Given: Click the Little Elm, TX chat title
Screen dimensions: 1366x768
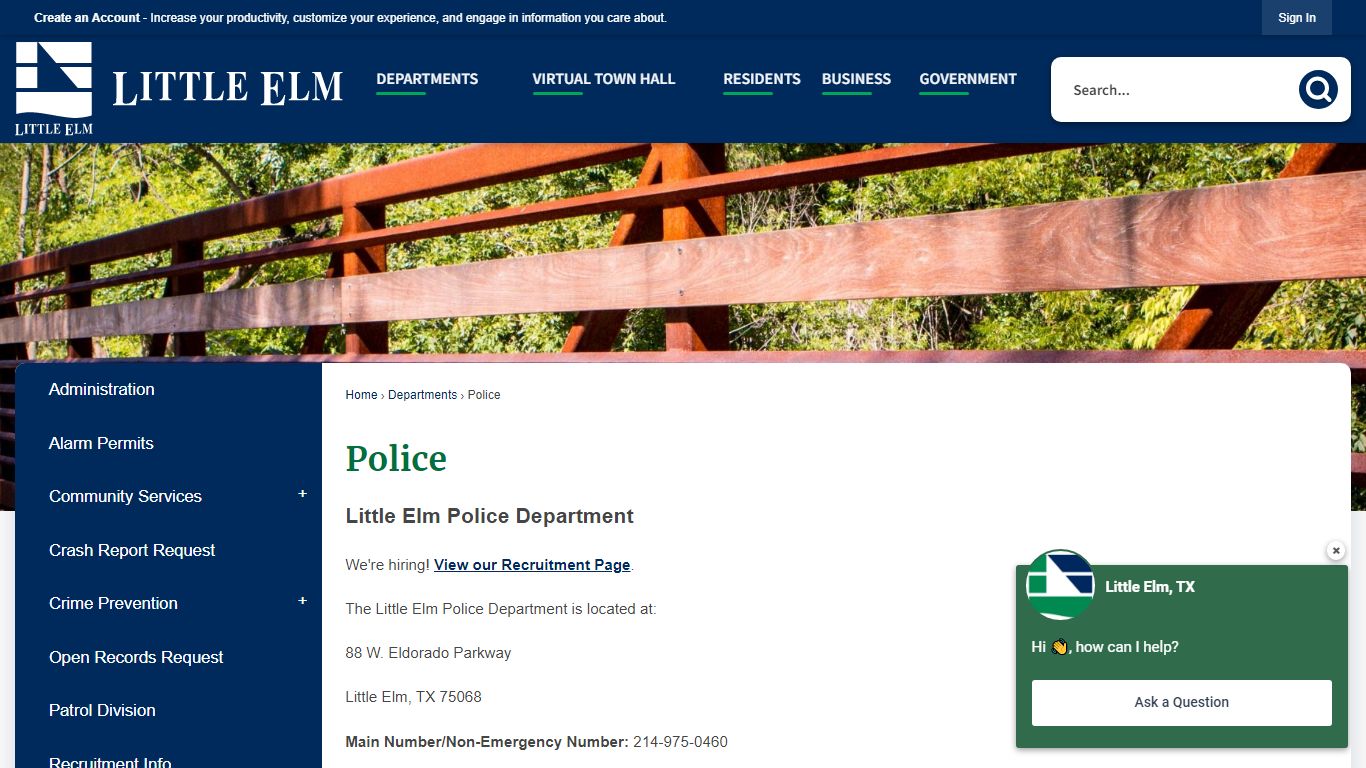Looking at the screenshot, I should click(1150, 587).
